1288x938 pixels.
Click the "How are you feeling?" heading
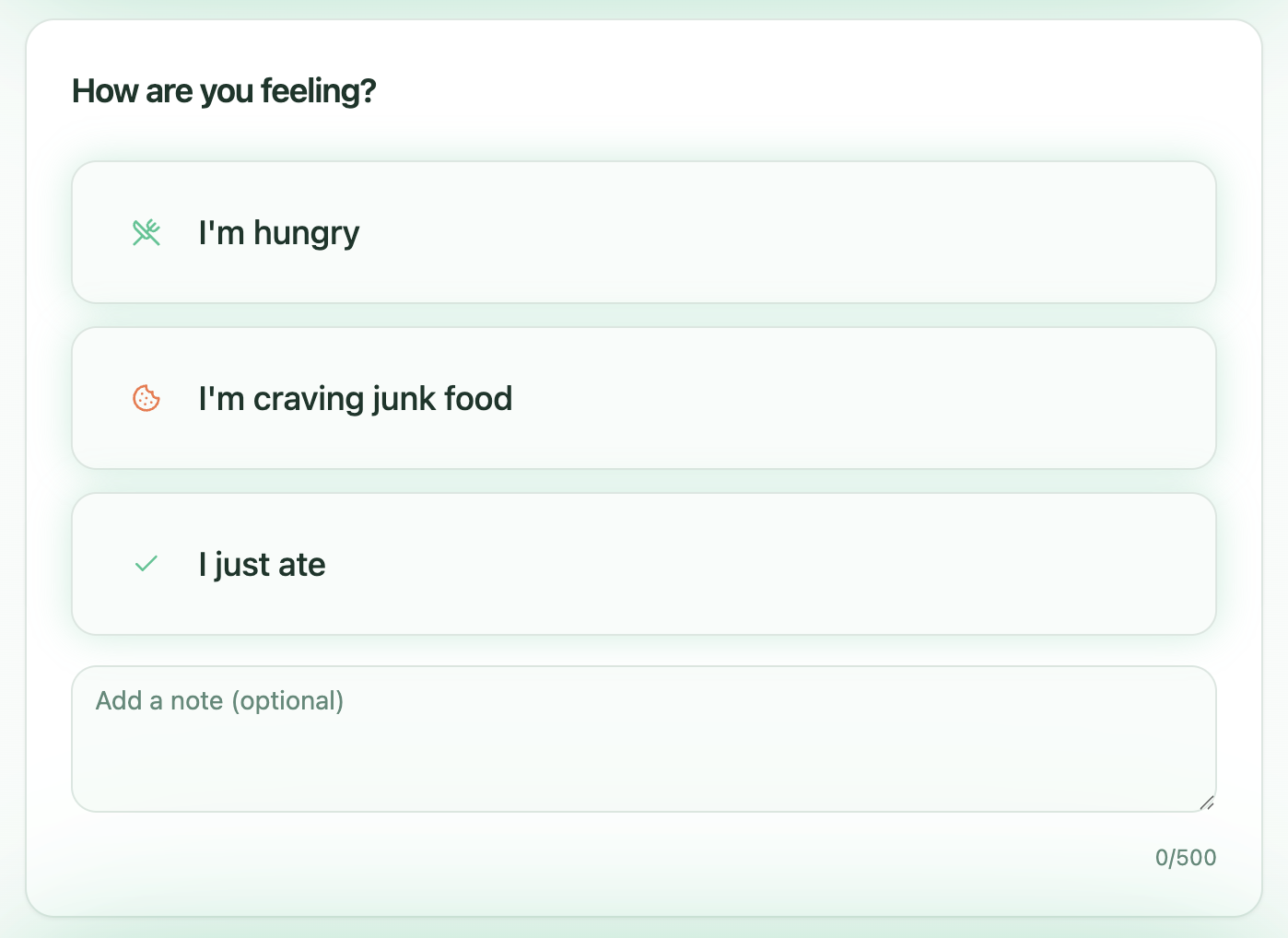224,91
